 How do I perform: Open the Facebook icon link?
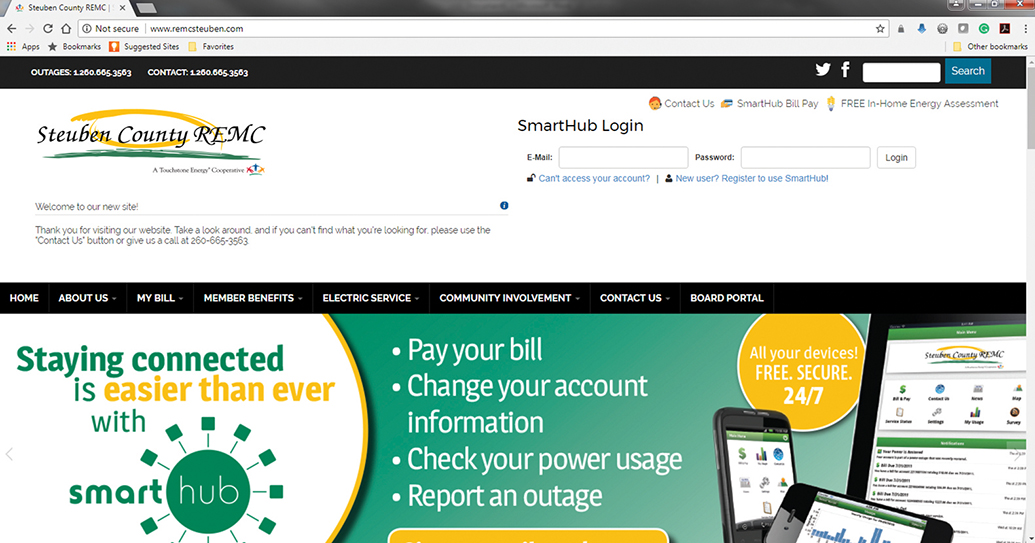(x=845, y=70)
